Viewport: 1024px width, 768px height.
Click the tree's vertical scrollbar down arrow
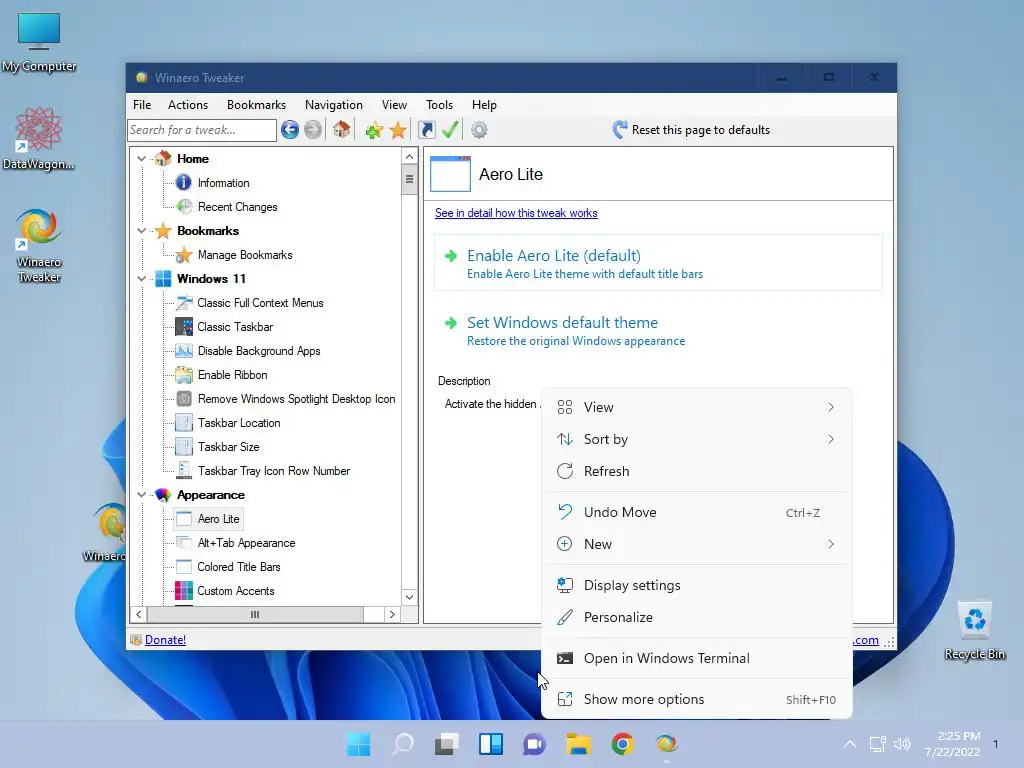click(x=409, y=597)
